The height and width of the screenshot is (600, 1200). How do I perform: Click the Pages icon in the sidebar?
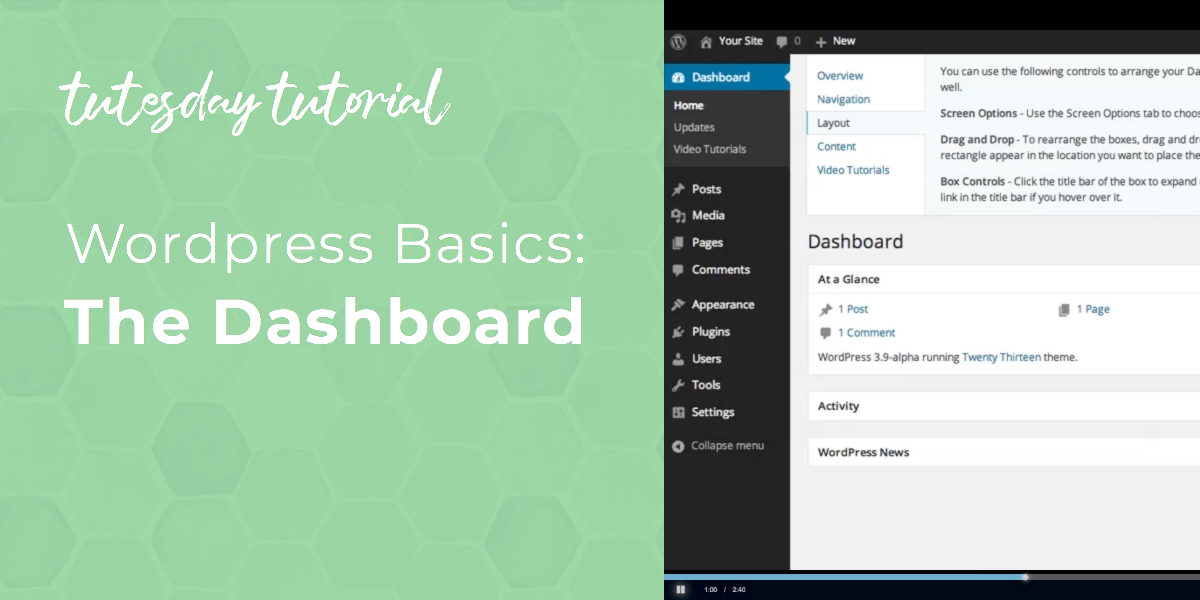coord(679,242)
